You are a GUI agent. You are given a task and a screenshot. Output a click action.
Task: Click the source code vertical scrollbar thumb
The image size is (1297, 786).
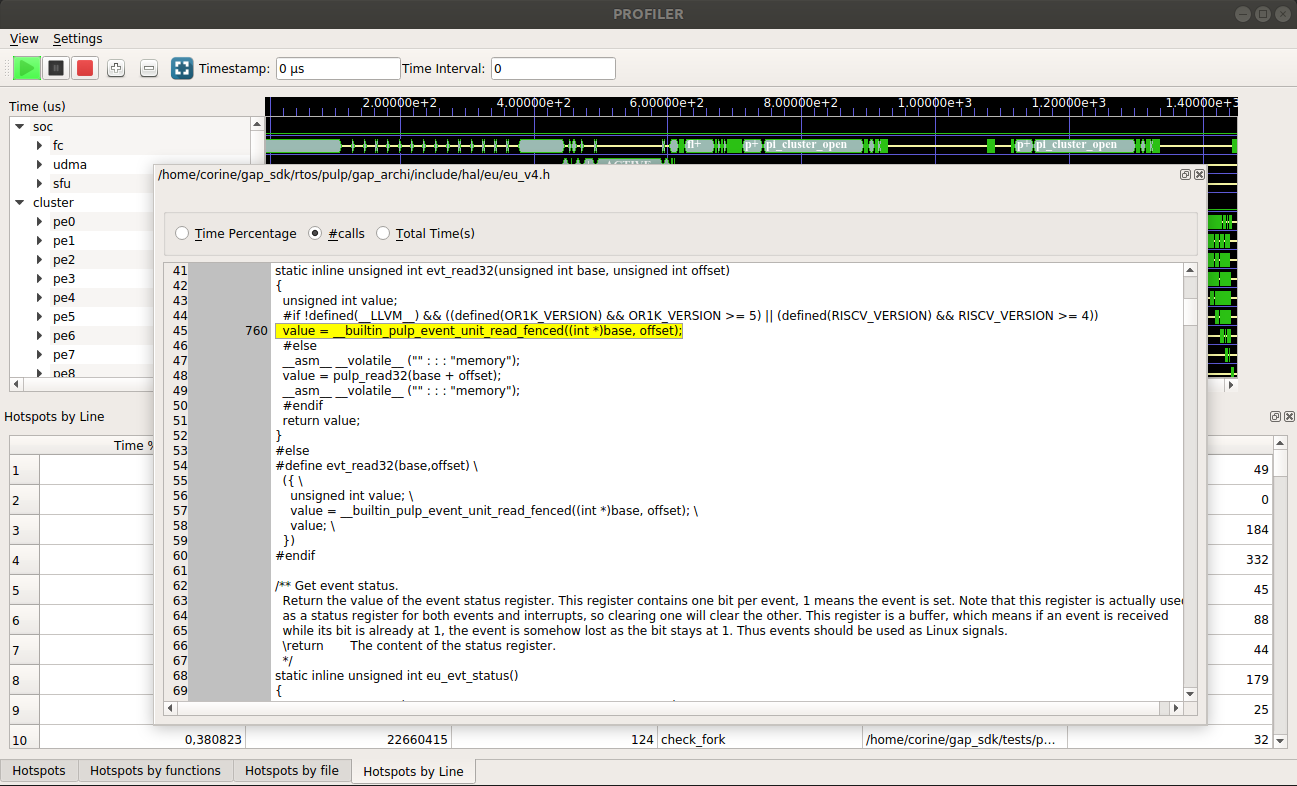[1190, 312]
